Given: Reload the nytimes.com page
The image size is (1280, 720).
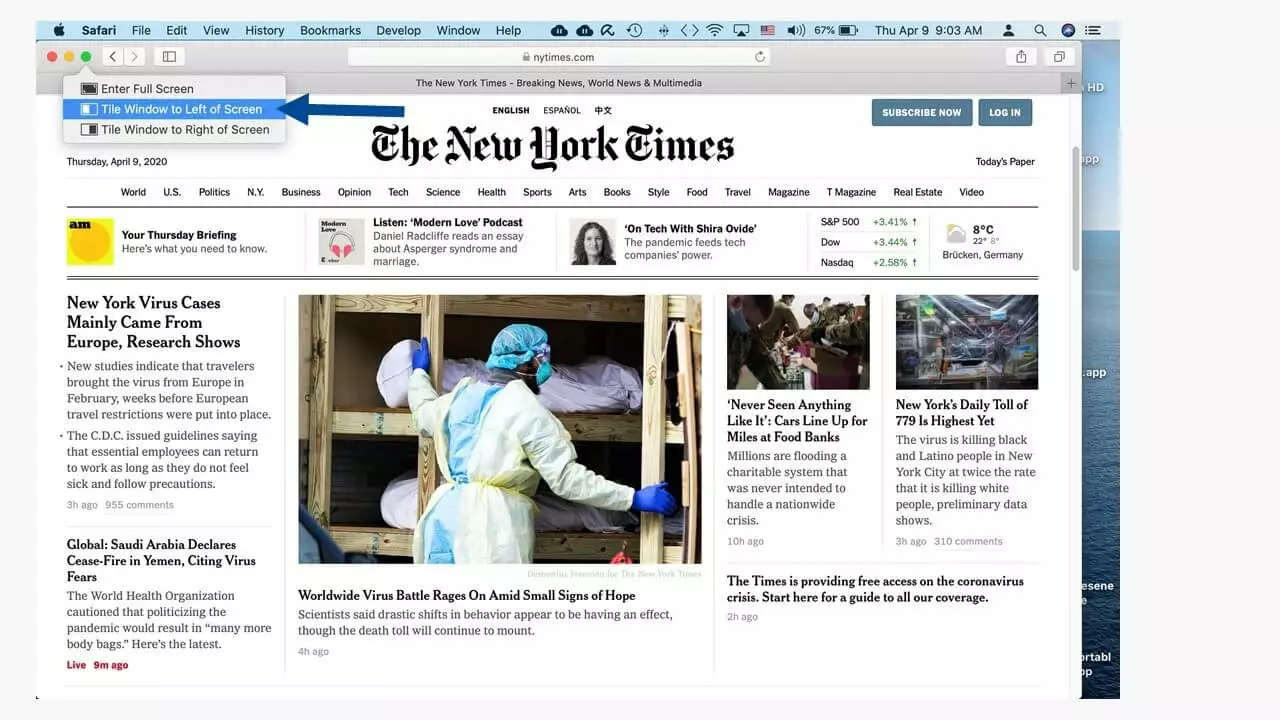Looking at the screenshot, I should click(x=760, y=57).
